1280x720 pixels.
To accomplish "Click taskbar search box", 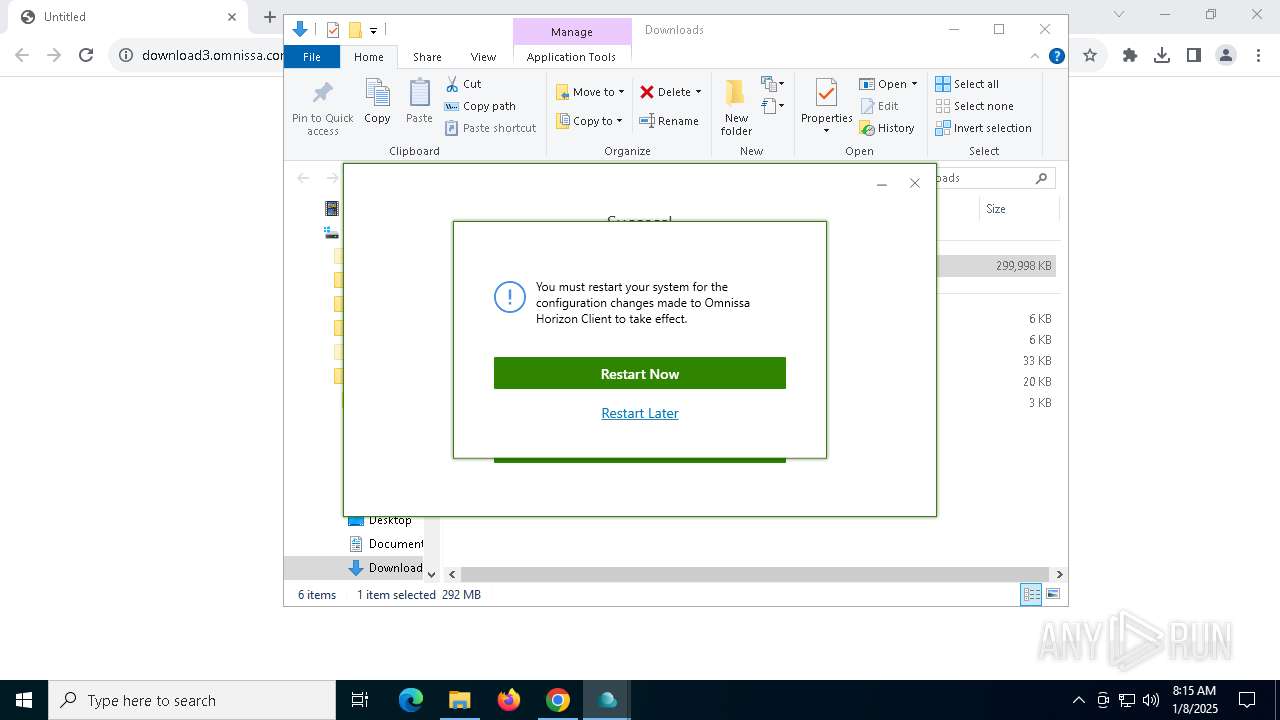I will (192, 700).
